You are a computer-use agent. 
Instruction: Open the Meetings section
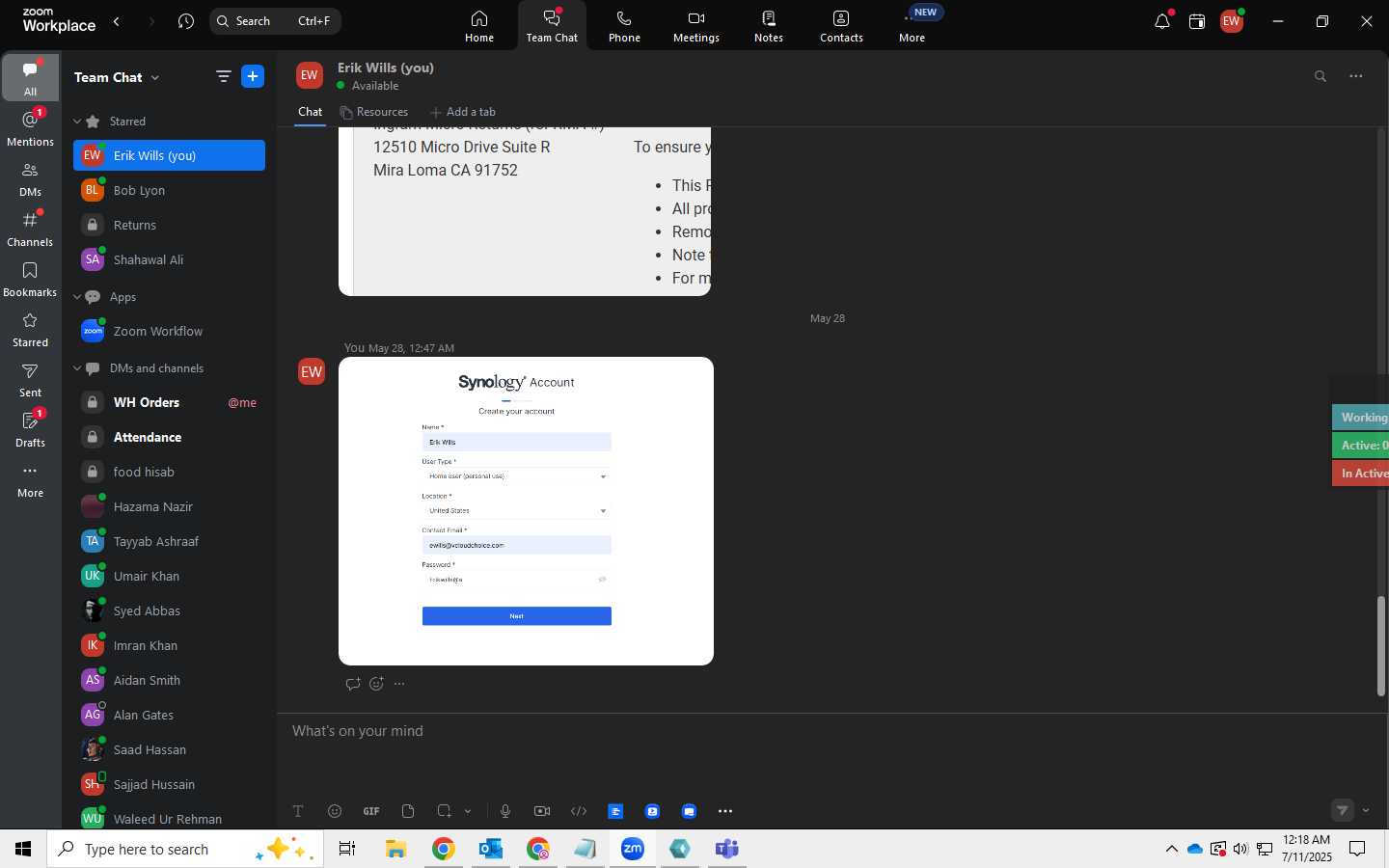696,26
